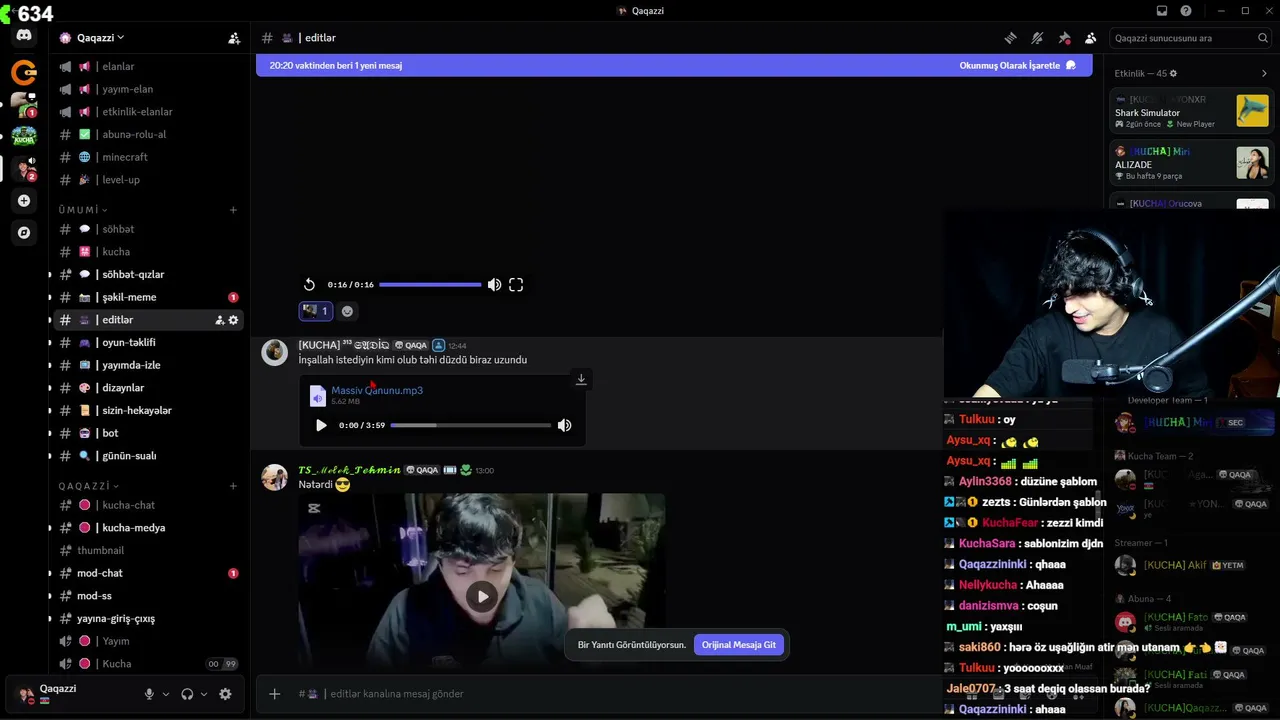Open the green KUCHA server icon
Viewport: 1280px width, 720px height.
pos(24,136)
